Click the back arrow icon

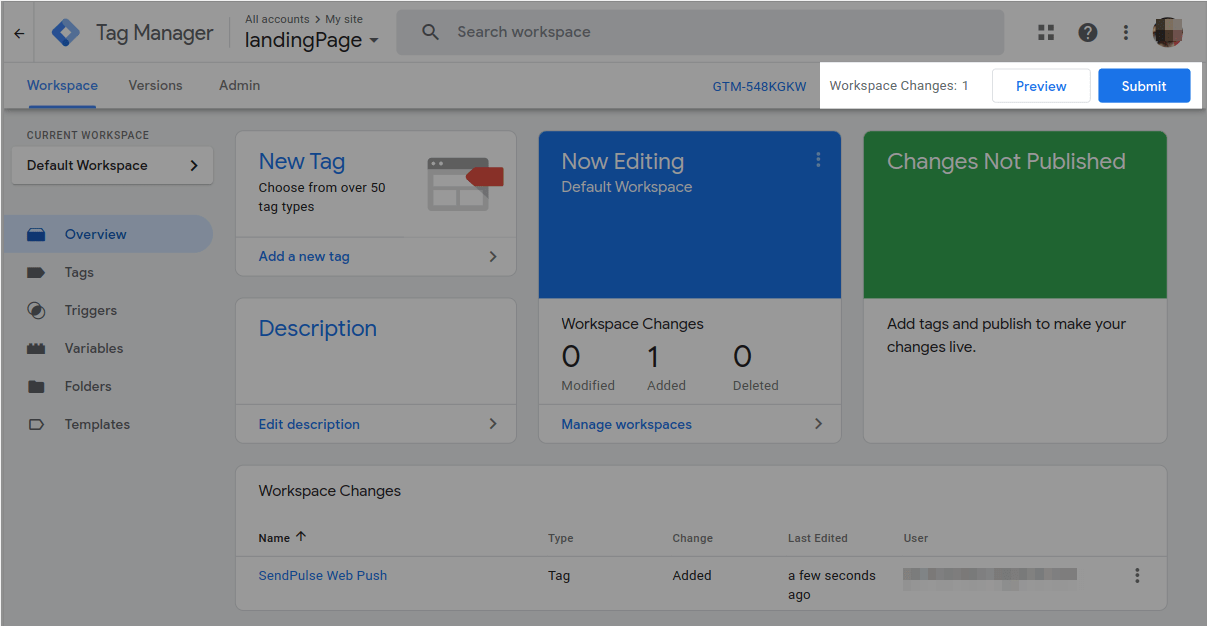18,33
